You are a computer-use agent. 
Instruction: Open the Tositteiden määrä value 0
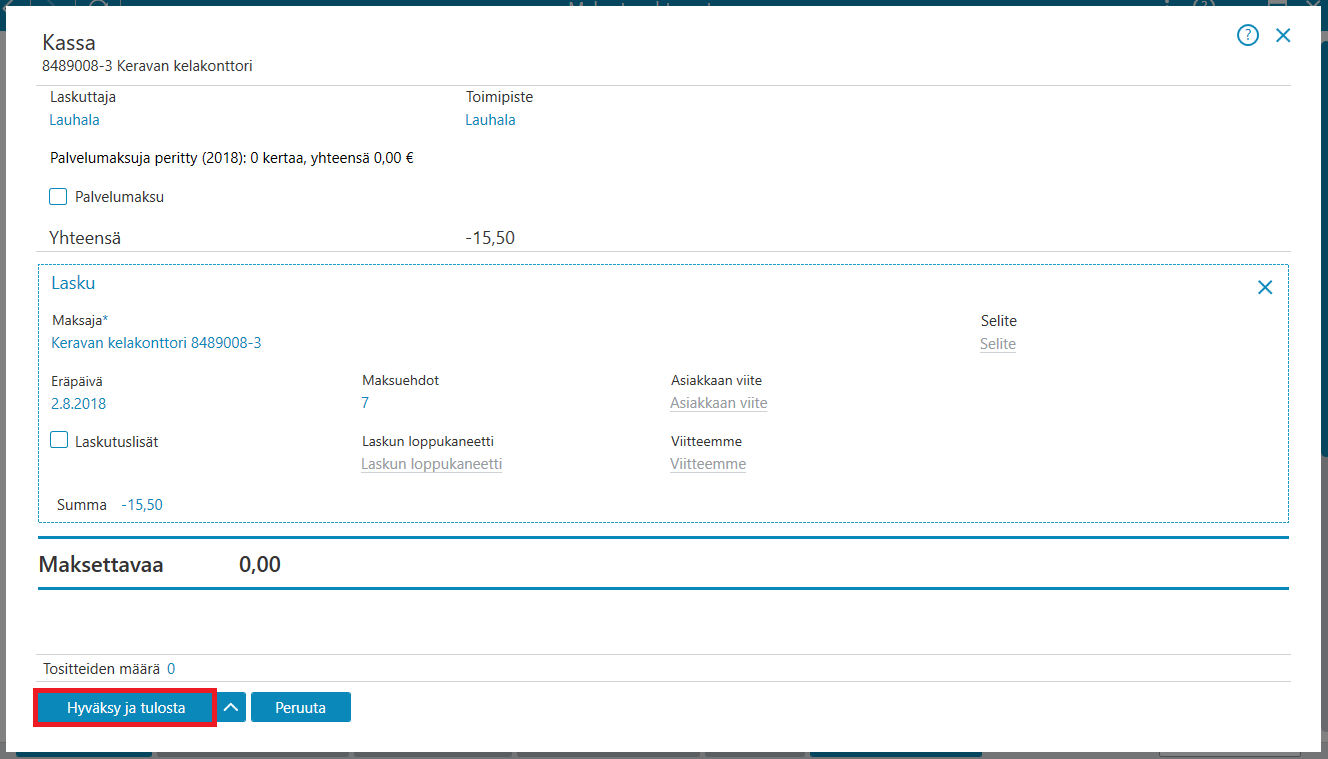point(171,669)
